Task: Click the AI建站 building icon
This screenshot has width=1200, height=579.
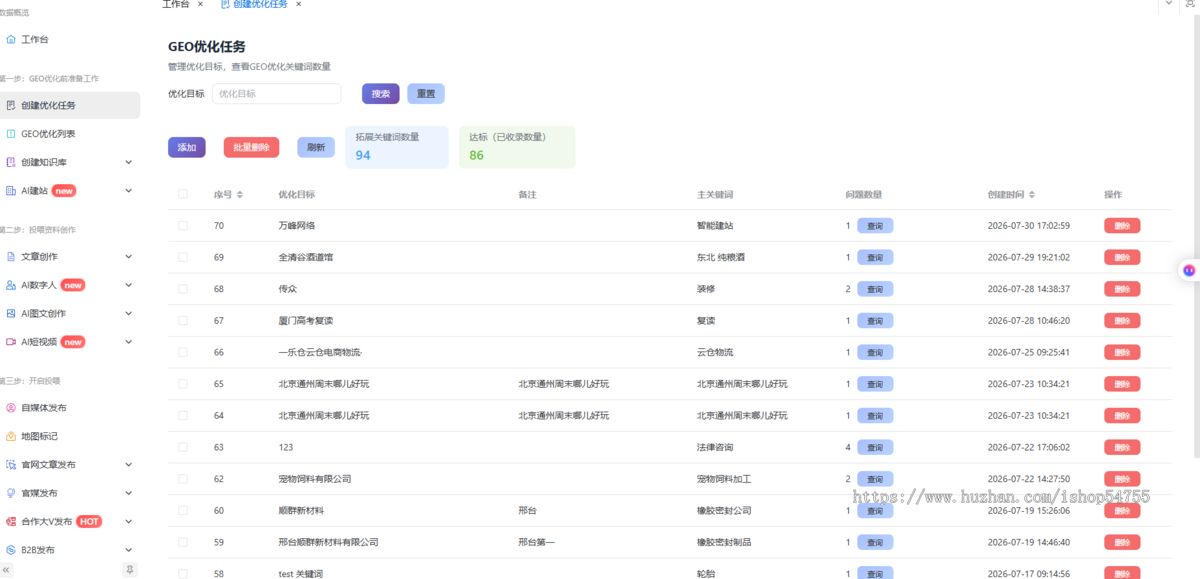Action: tap(10, 190)
